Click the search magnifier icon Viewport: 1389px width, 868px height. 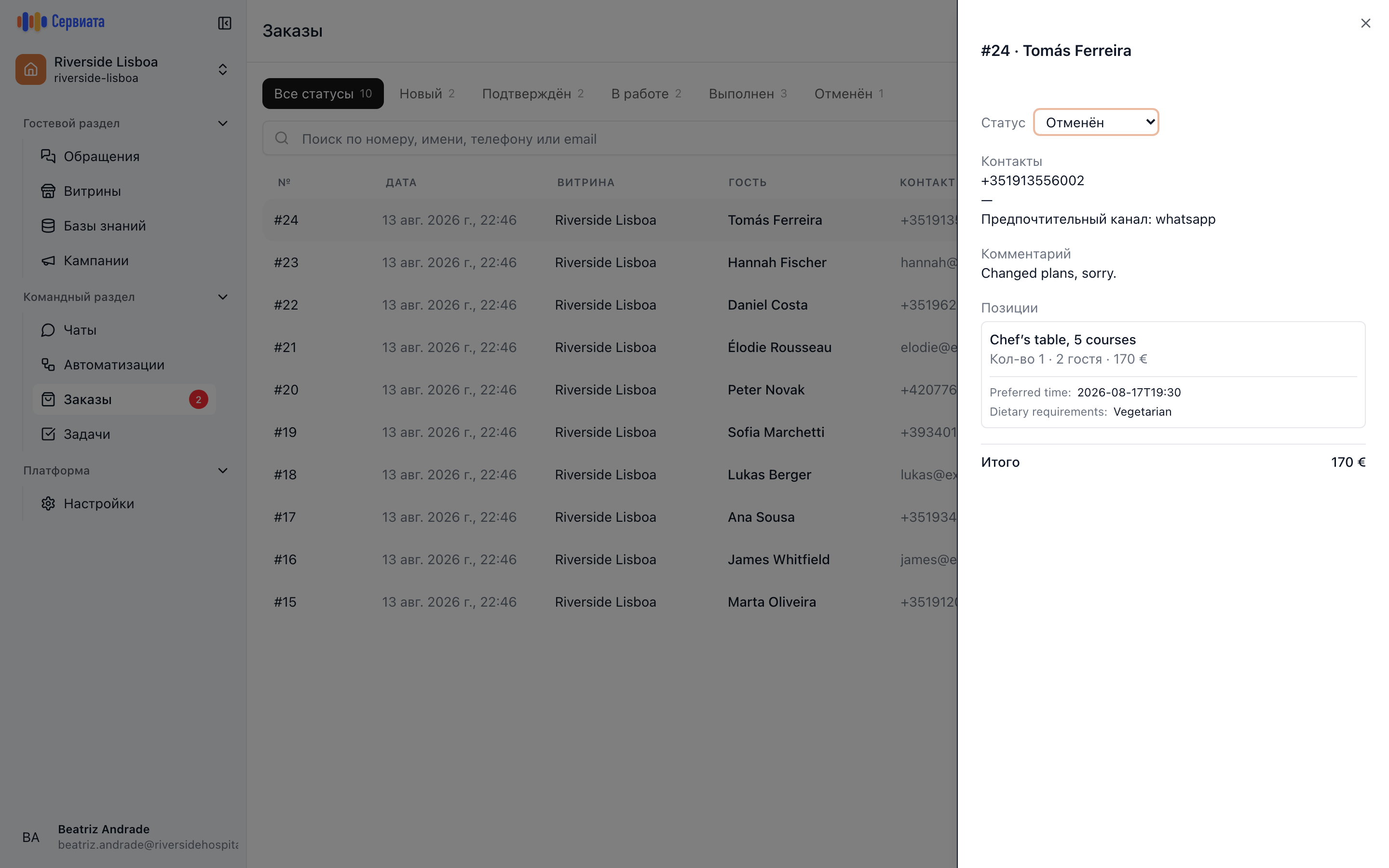pos(281,138)
